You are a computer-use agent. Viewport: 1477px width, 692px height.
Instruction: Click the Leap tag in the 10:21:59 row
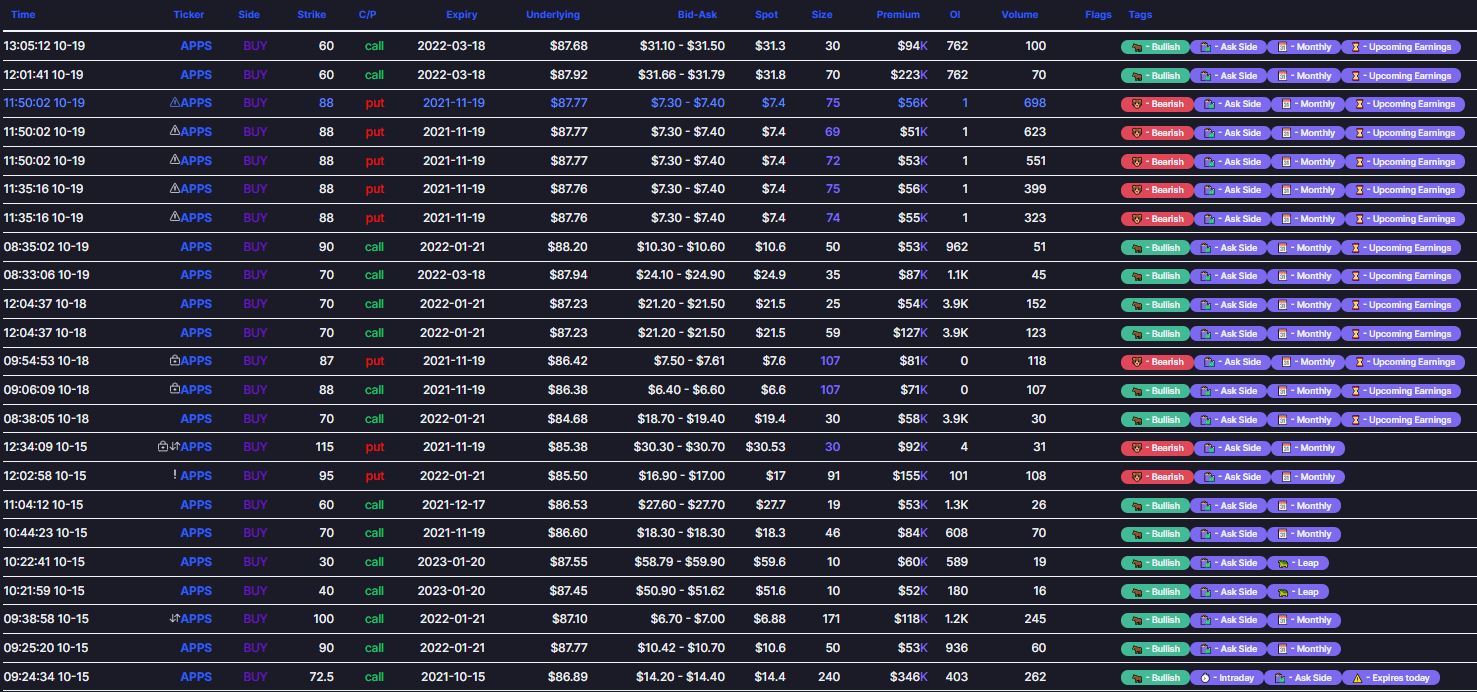click(x=1299, y=592)
